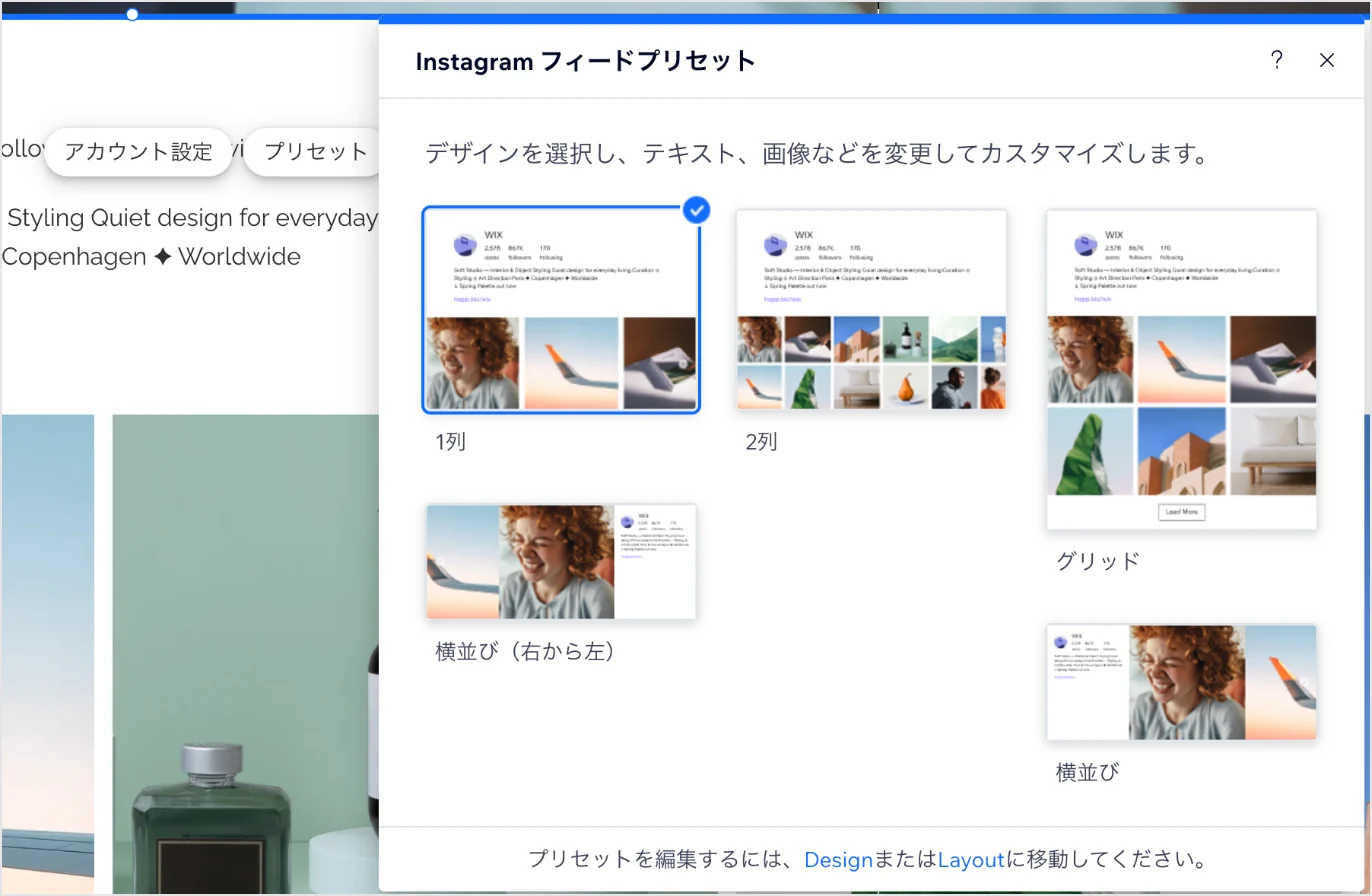Click the 2列 label text

(x=762, y=442)
